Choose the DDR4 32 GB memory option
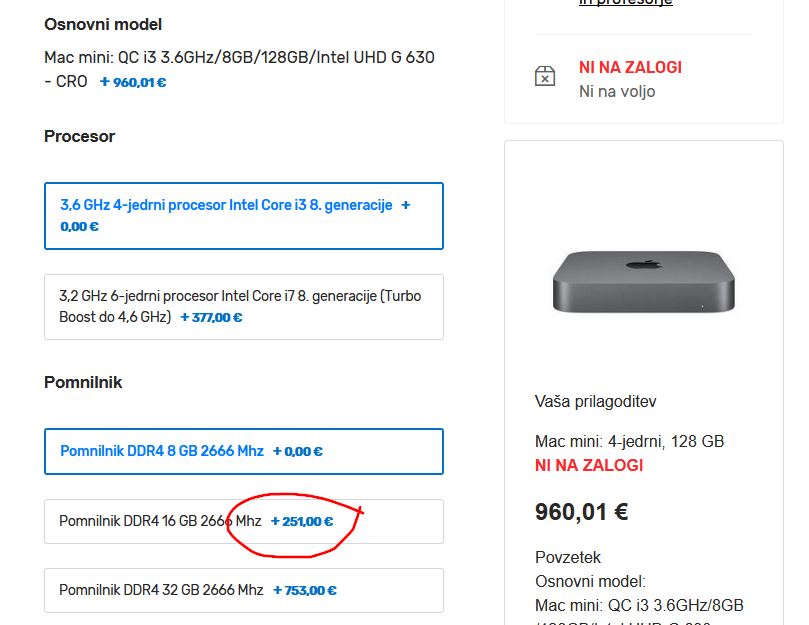The height and width of the screenshot is (625, 809). [243, 590]
